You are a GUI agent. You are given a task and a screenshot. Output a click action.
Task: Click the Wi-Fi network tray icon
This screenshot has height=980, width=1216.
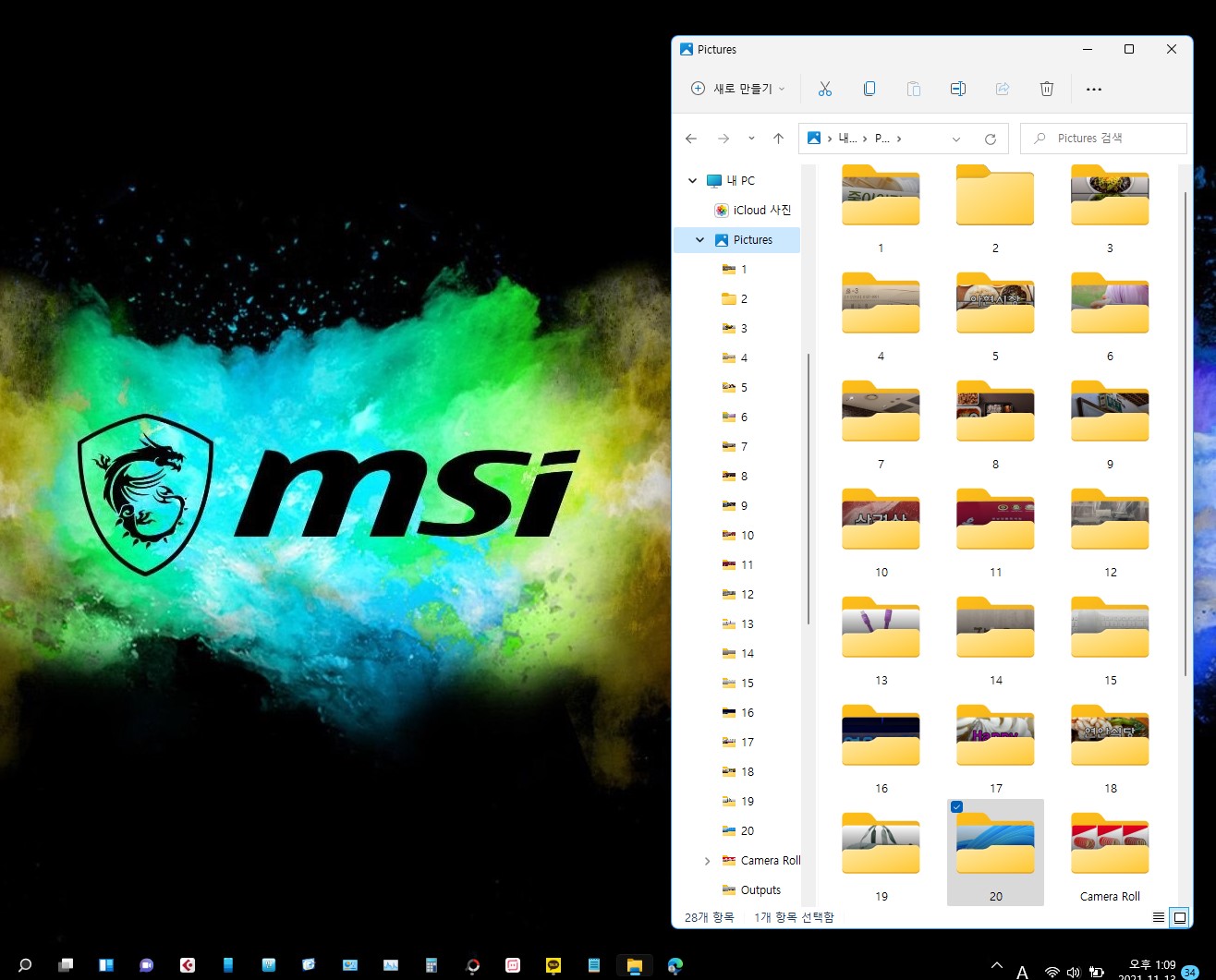coord(1052,972)
